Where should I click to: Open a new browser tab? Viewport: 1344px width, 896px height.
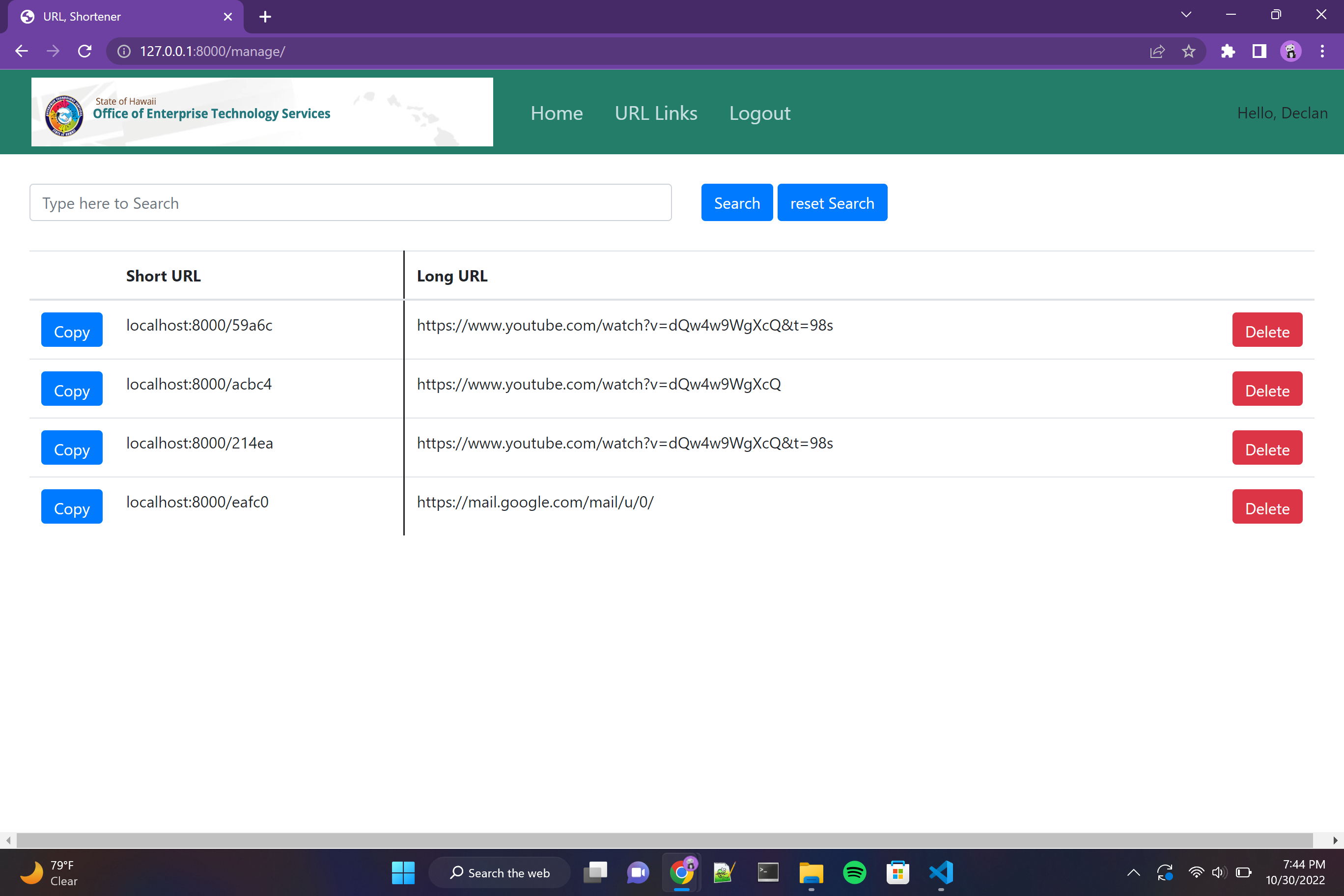pyautogui.click(x=265, y=17)
